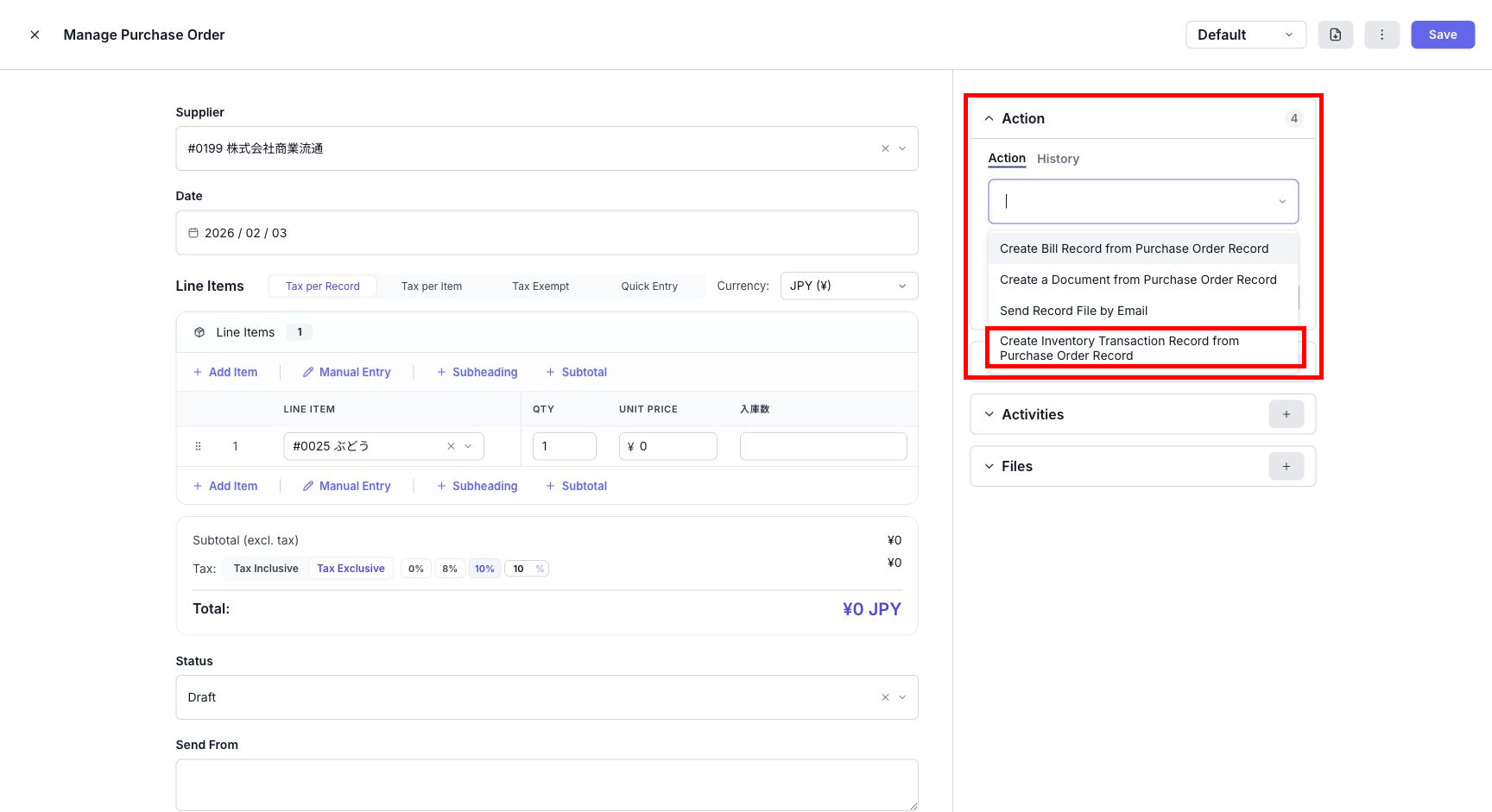Select Tax Inclusive option

click(x=266, y=569)
